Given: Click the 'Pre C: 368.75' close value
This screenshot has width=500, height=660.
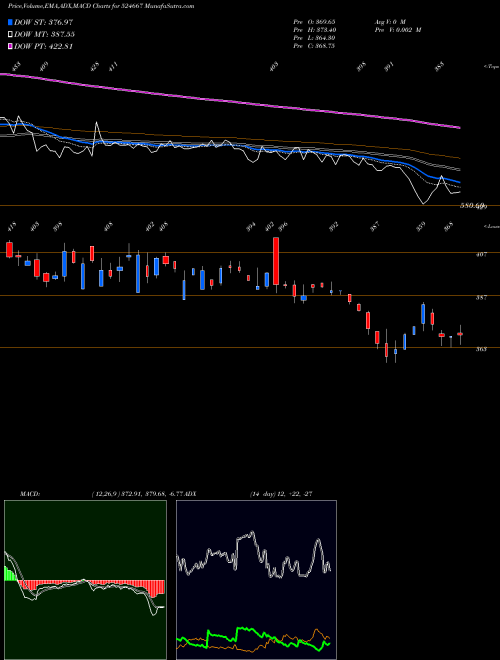Looking at the screenshot, I should point(314,46).
